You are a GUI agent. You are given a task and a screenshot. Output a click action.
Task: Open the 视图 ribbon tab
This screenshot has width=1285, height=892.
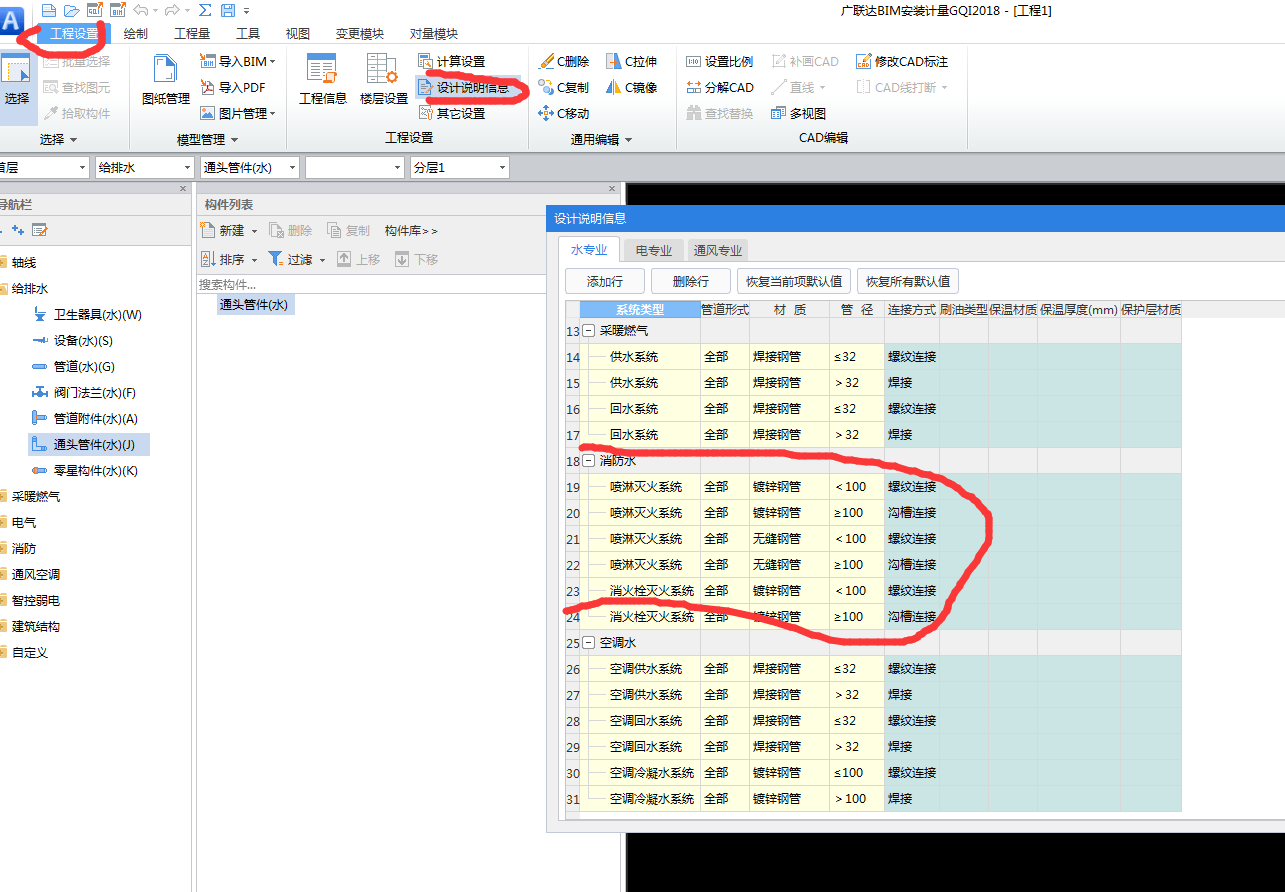point(298,34)
